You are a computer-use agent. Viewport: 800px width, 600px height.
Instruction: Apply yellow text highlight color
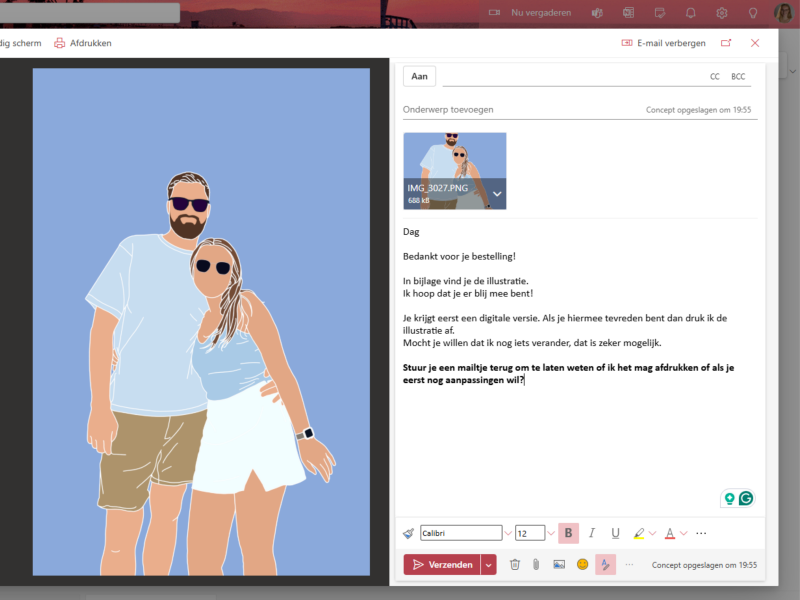pos(639,533)
